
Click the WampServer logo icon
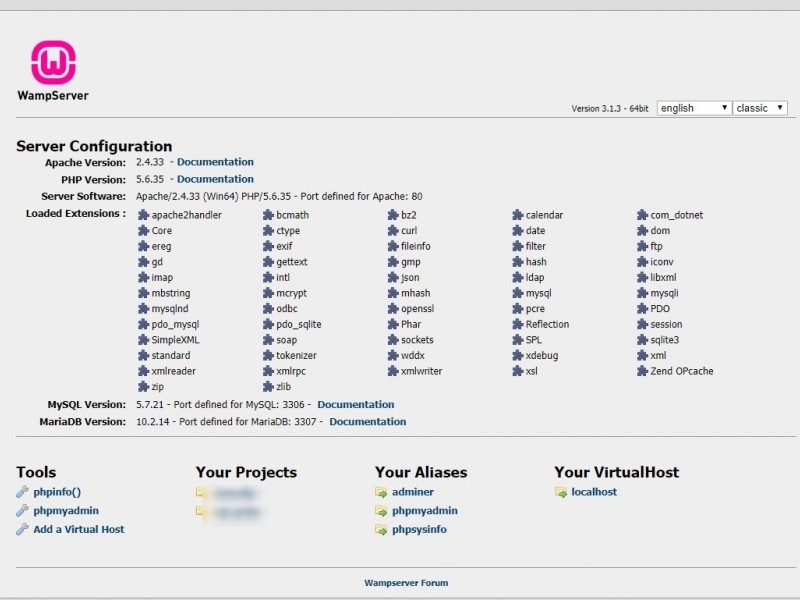[x=53, y=63]
